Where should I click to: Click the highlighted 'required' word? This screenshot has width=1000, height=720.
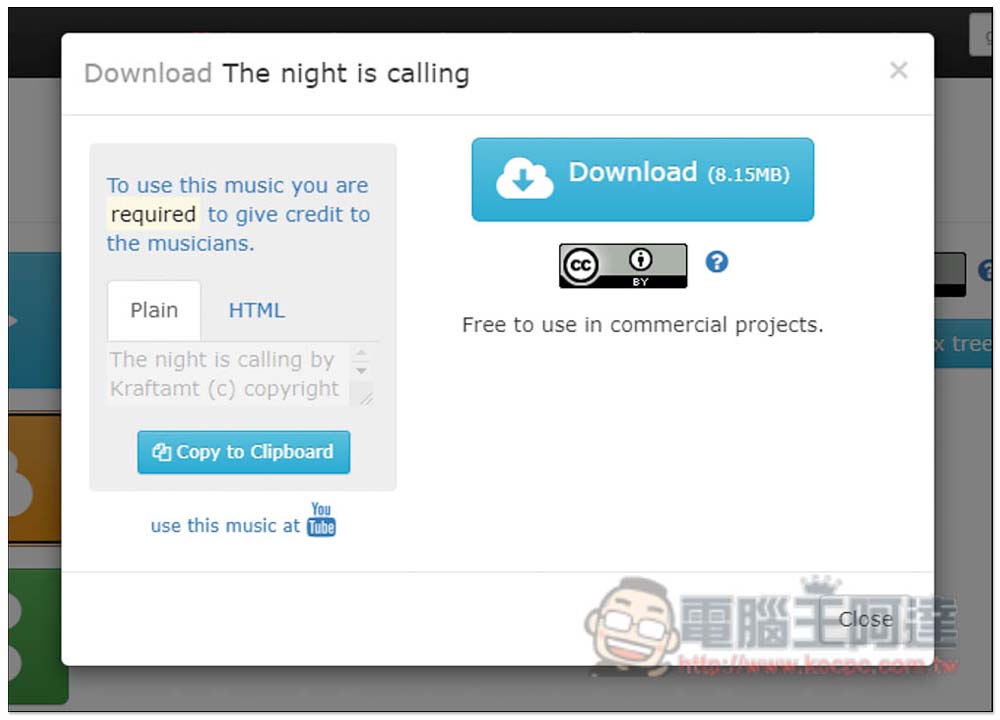153,214
